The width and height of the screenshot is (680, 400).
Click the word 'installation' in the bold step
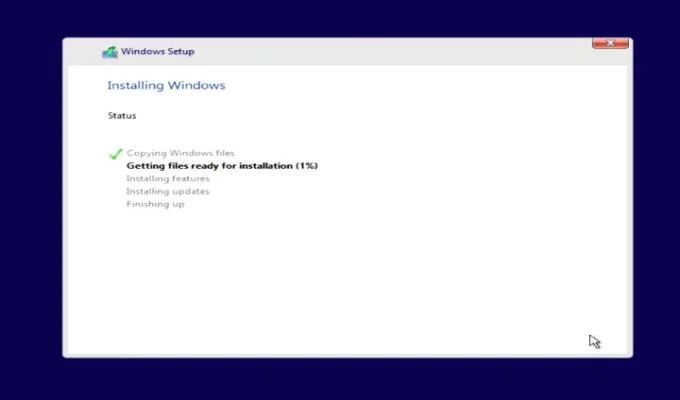coord(266,166)
